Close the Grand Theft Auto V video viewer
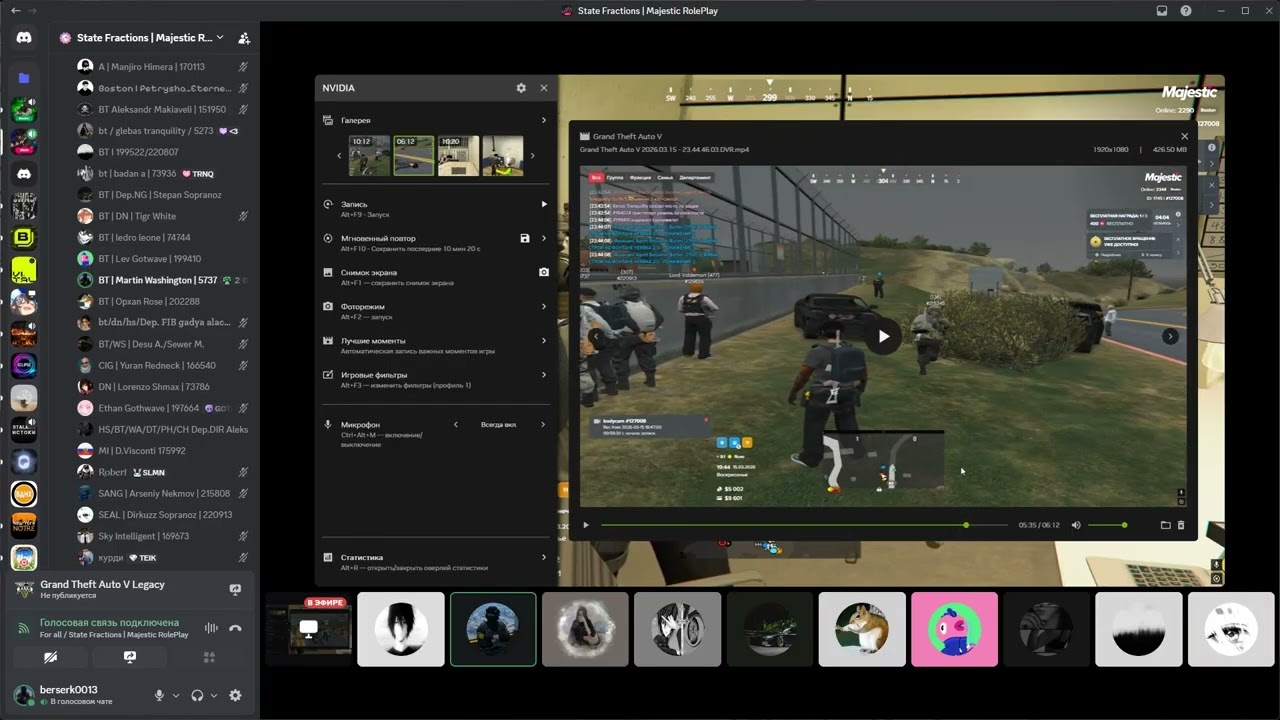Image resolution: width=1280 pixels, height=720 pixels. 1185,136
